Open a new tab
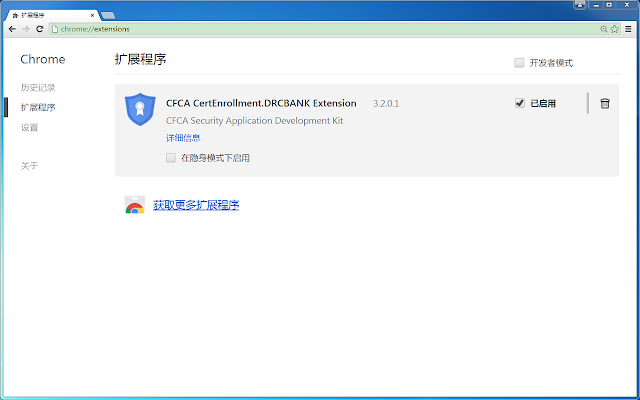This screenshot has width=640, height=400. [108, 16]
